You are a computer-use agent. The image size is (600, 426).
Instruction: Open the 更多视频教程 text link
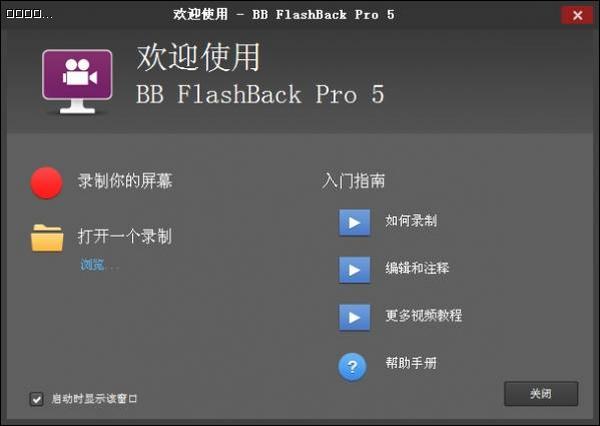(424, 315)
